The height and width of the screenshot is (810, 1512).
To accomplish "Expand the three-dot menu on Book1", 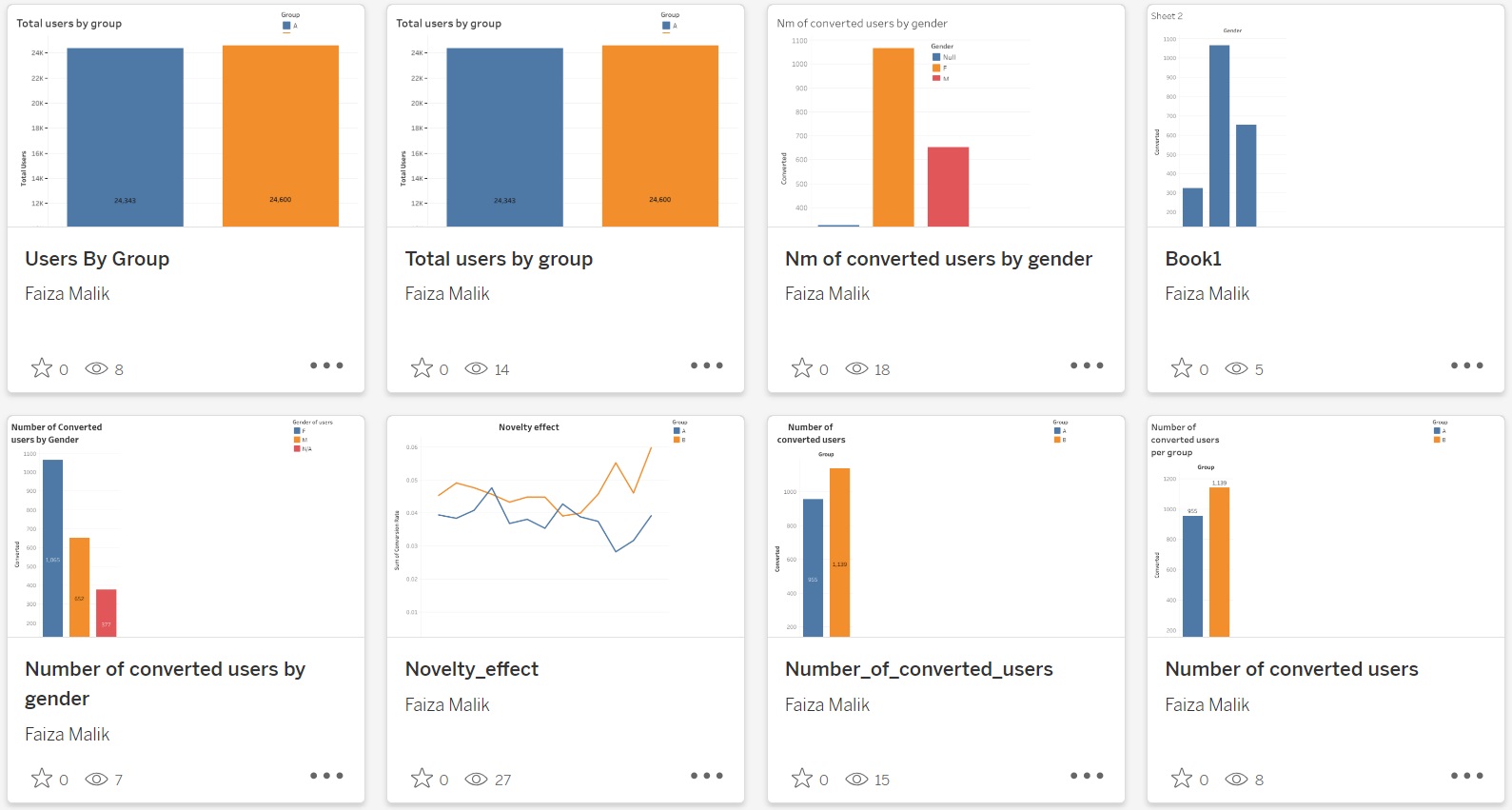I will click(1466, 365).
